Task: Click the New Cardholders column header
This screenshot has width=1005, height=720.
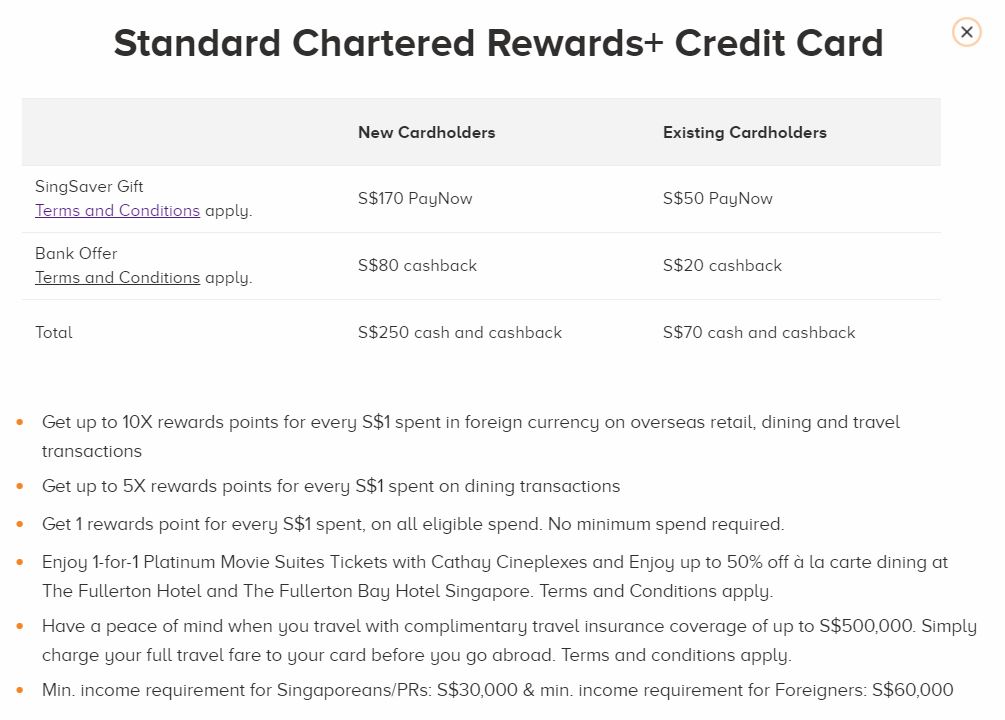Action: pos(426,132)
